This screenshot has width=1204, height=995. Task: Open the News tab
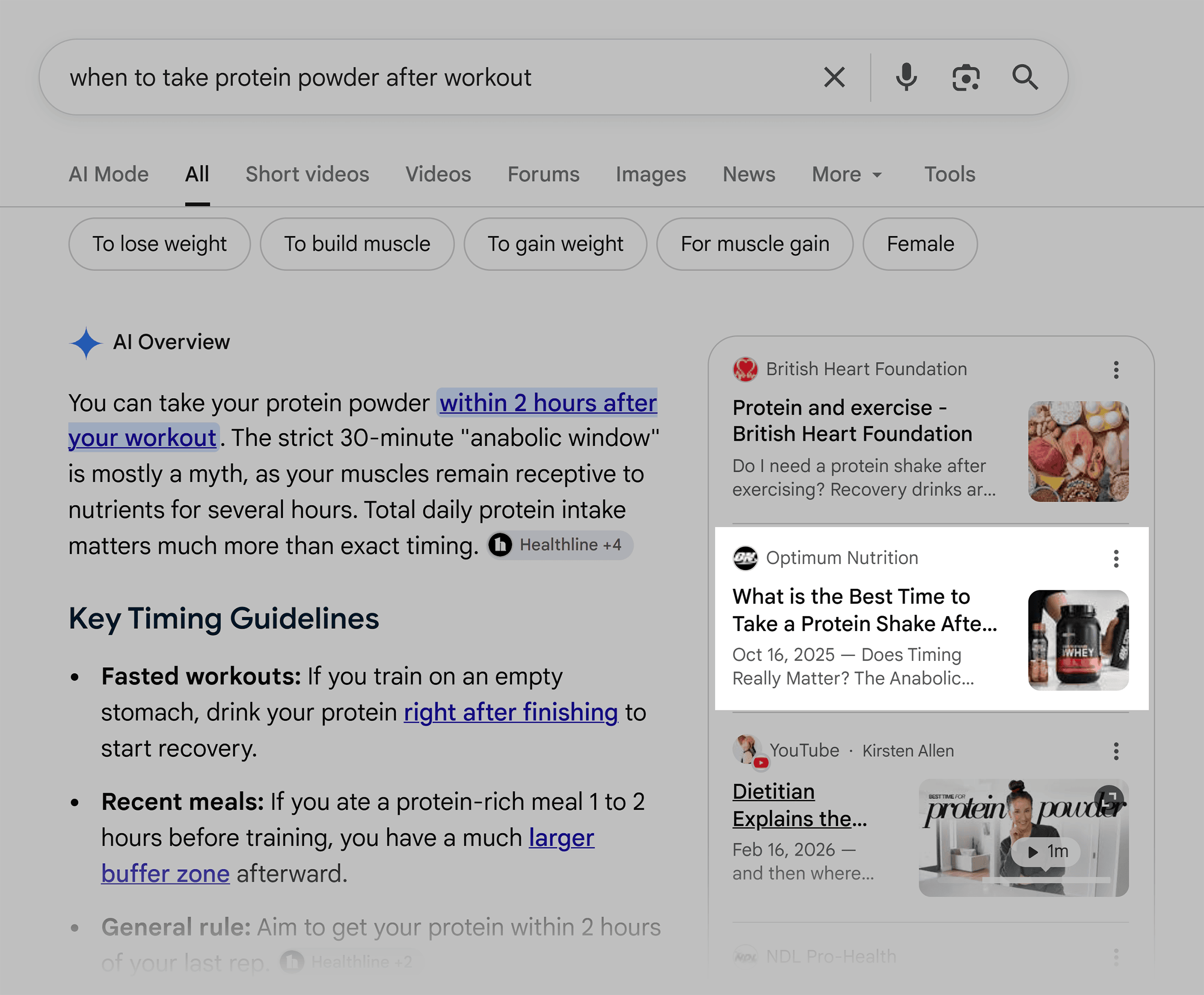point(749,174)
